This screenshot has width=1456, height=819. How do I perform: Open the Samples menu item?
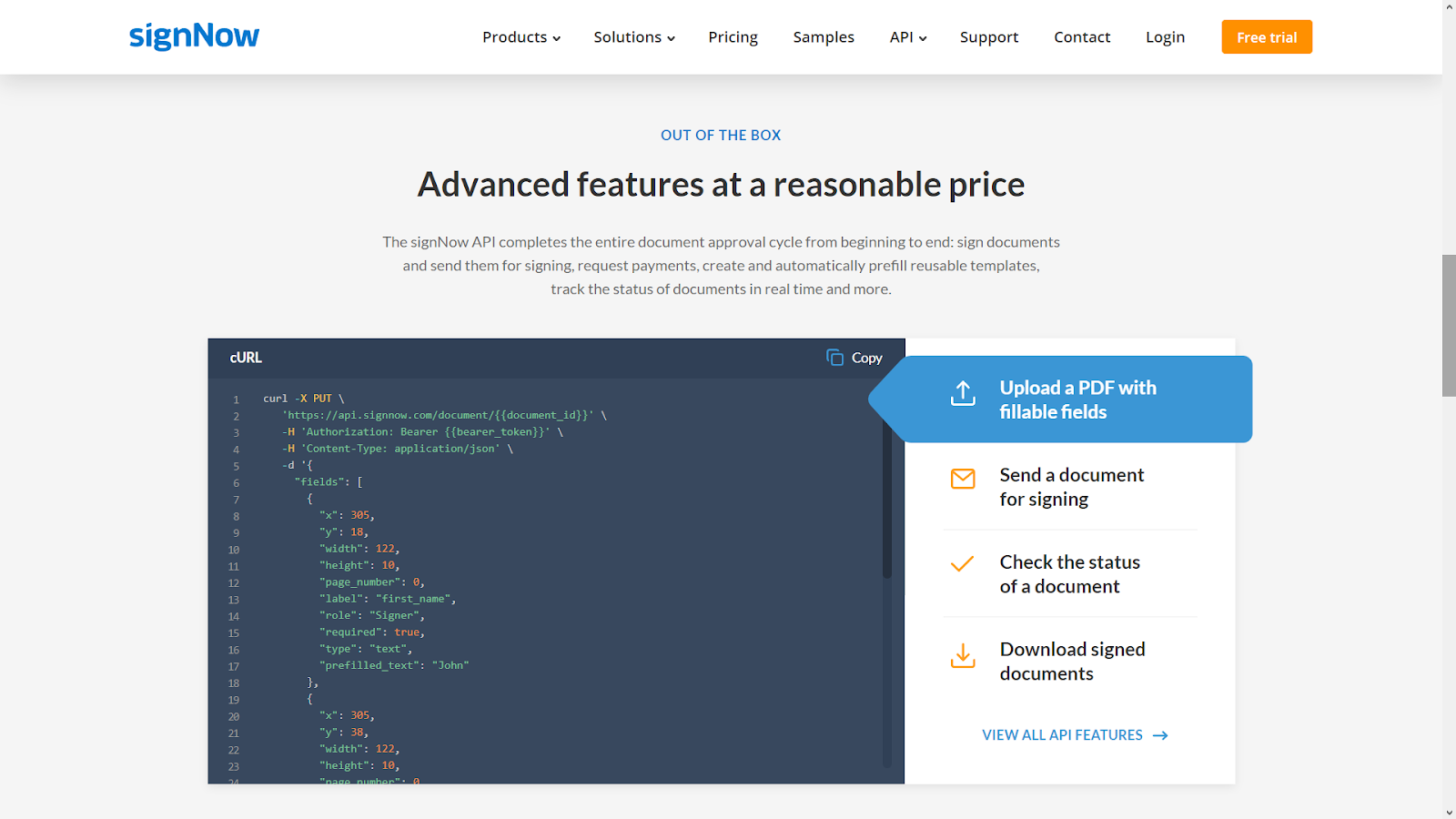[x=824, y=37]
